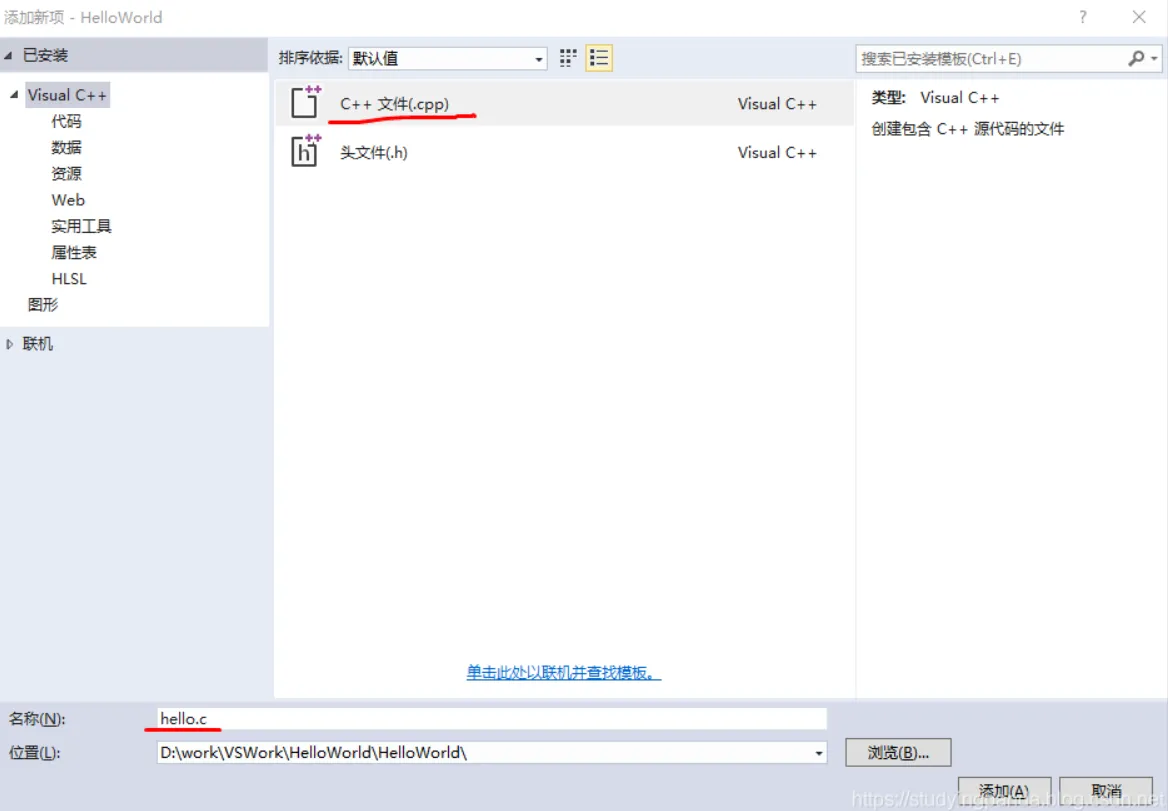The height and width of the screenshot is (811, 1168).
Task: Expand the 联机 section
Action: pyautogui.click(x=10, y=344)
